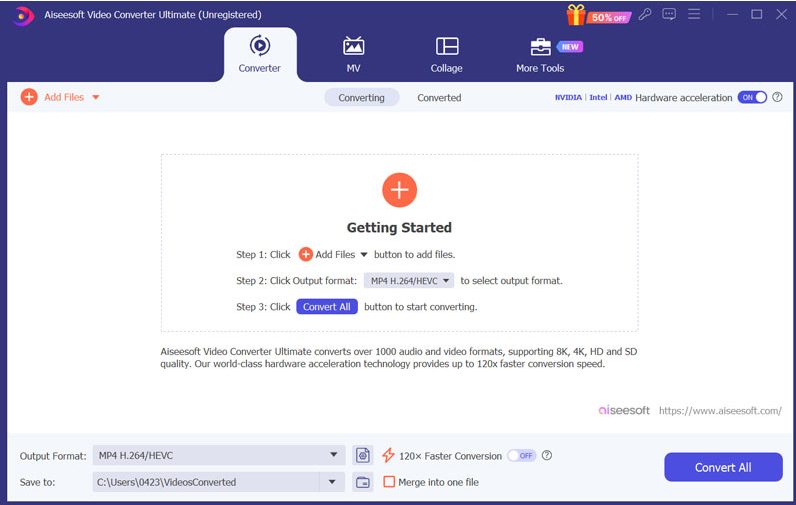Click the main Convert All button
Viewport: 796px width, 505px height.
point(723,467)
